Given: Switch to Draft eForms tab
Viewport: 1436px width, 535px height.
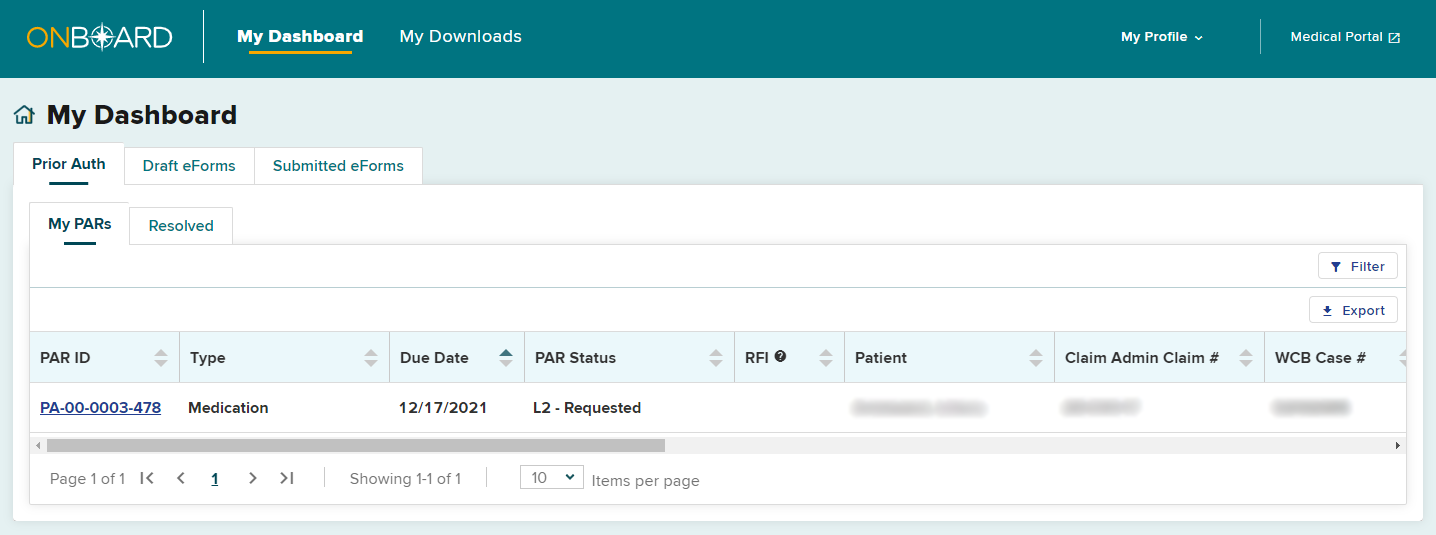Looking at the screenshot, I should click(x=189, y=166).
